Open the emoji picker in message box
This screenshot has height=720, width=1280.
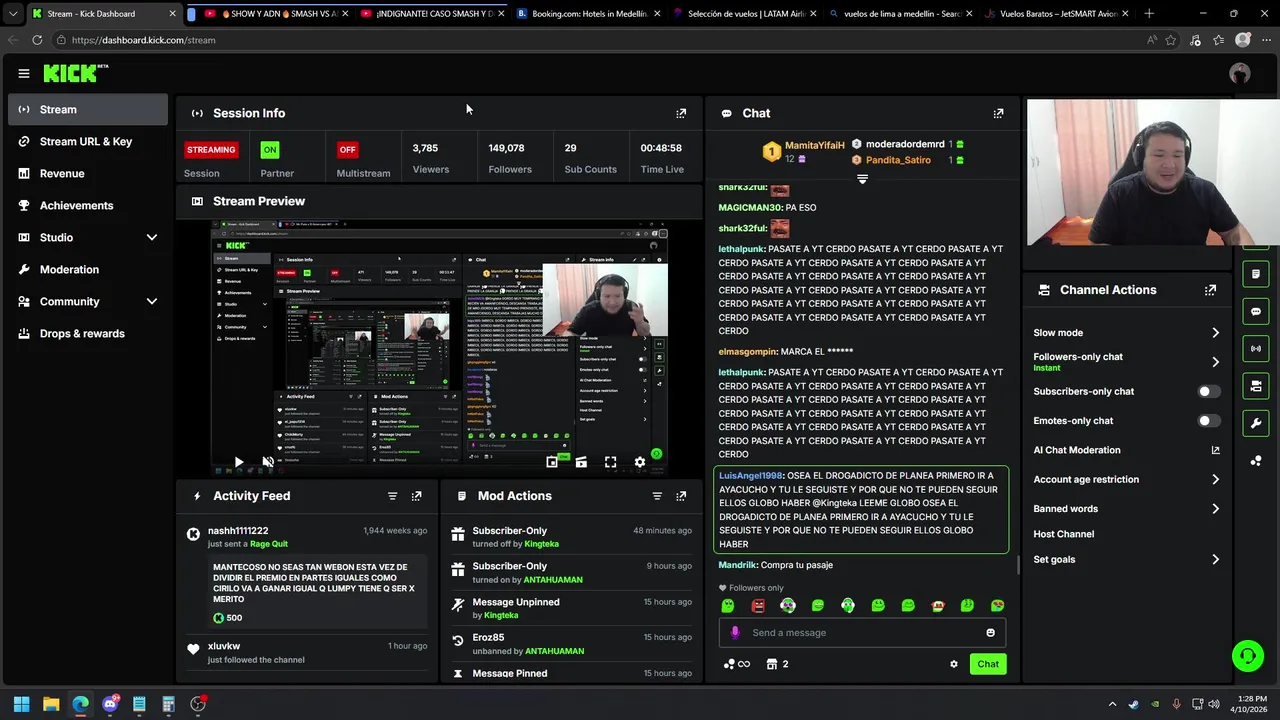point(990,632)
